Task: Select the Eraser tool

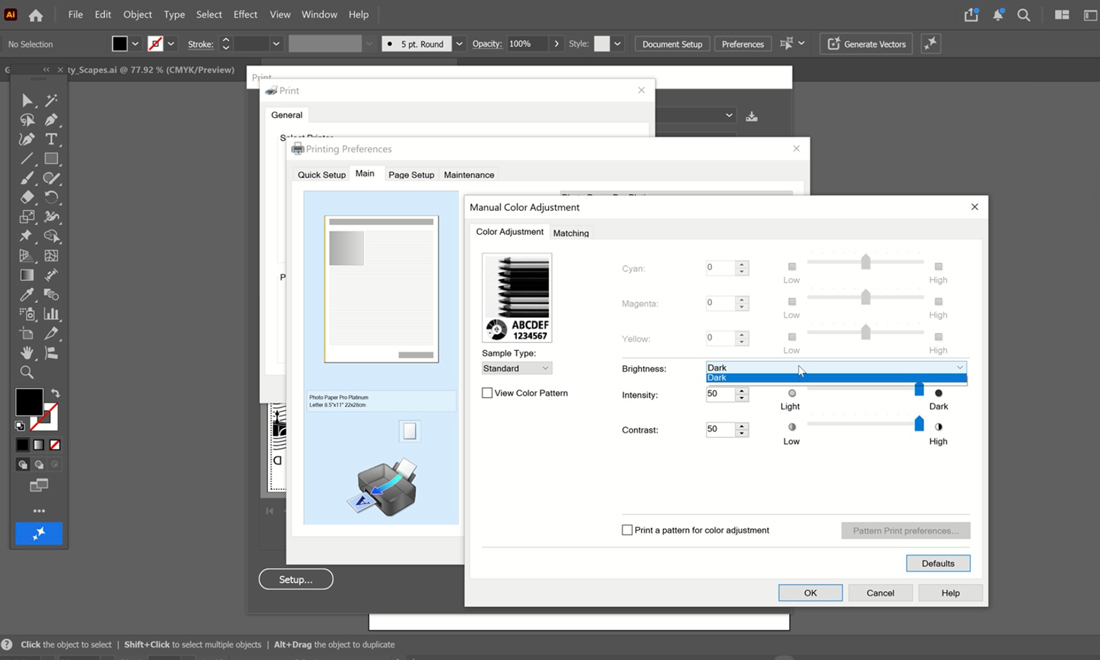Action: (x=27, y=197)
